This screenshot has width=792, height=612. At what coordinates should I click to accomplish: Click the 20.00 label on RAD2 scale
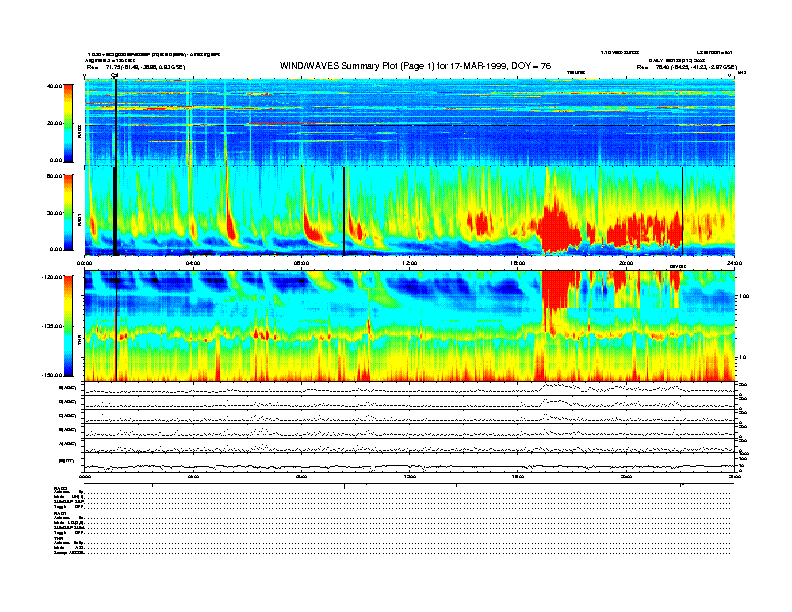pos(55,123)
